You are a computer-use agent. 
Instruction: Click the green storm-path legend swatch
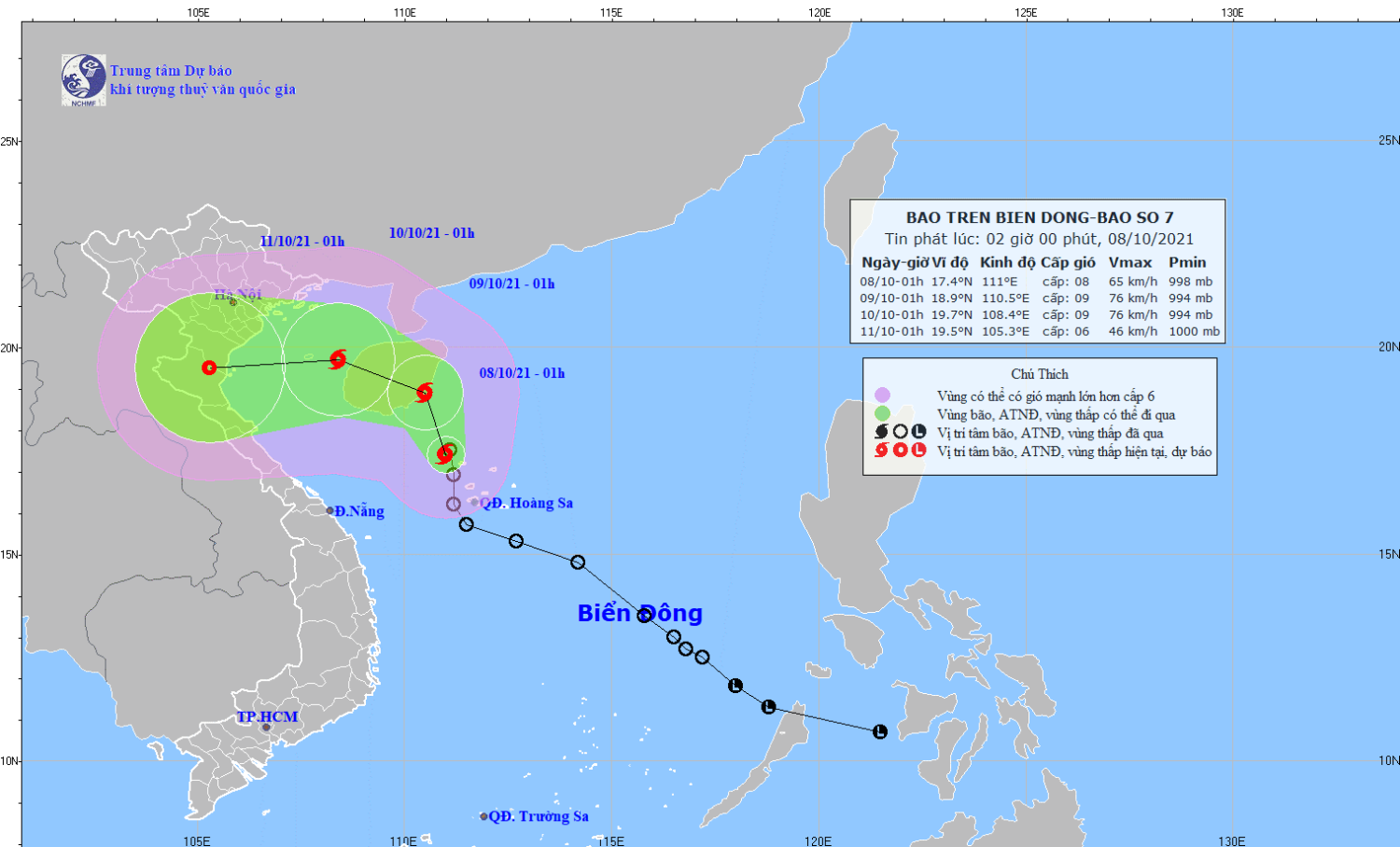[882, 414]
